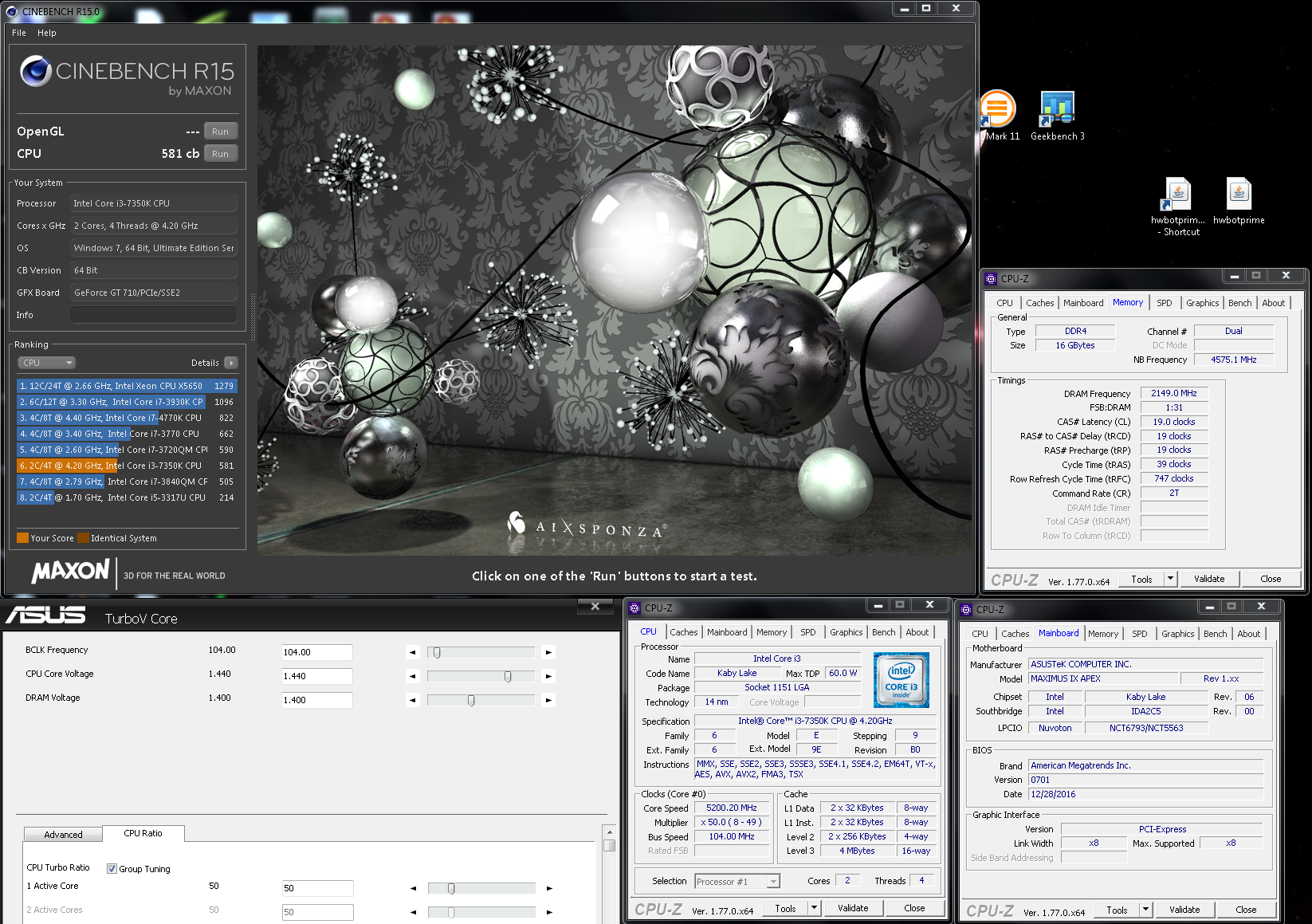Open the File menu in Cinebench
The width and height of the screenshot is (1312, 924).
click(x=19, y=33)
